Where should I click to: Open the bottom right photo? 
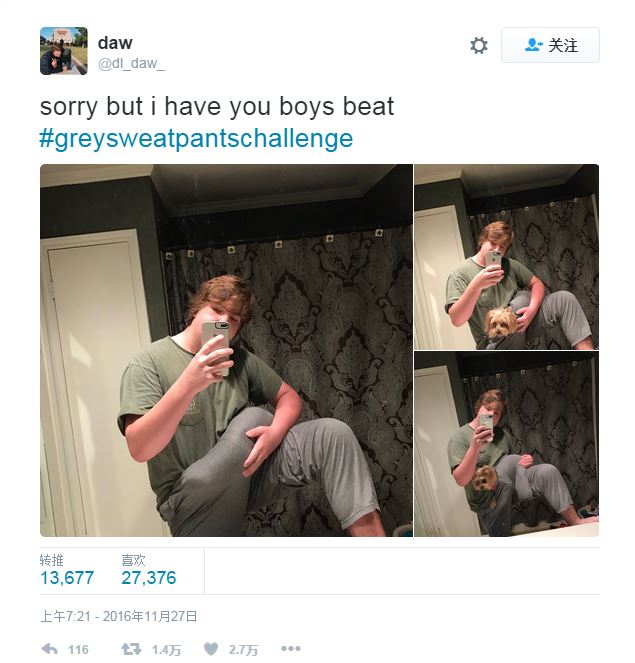(506, 444)
